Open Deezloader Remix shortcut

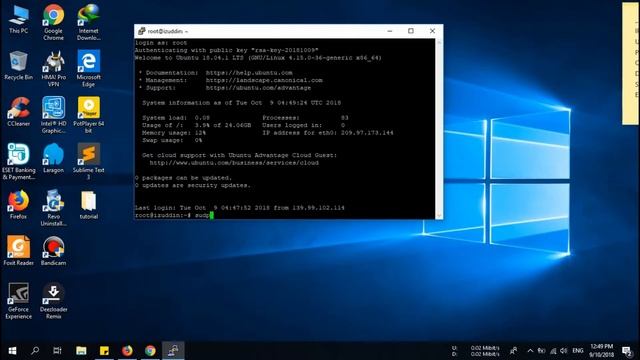point(53,301)
